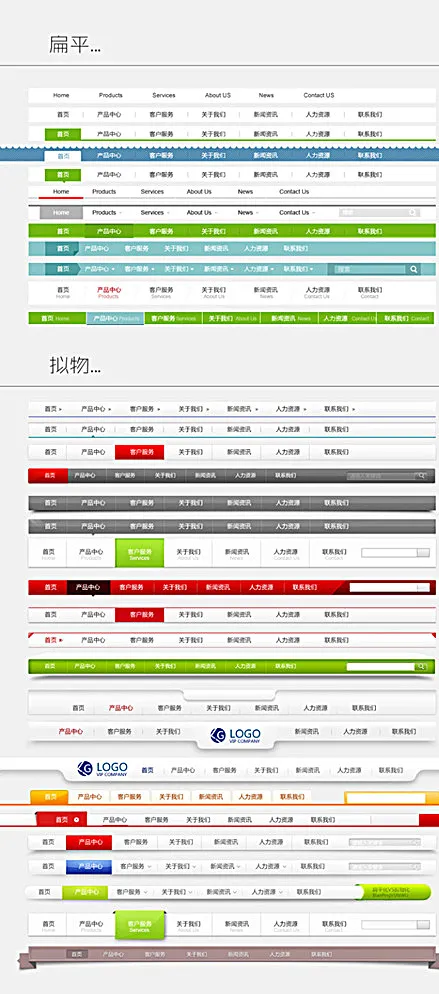Click circle icon on red 首页 tab
This screenshot has width=439, height=994.
77,820
